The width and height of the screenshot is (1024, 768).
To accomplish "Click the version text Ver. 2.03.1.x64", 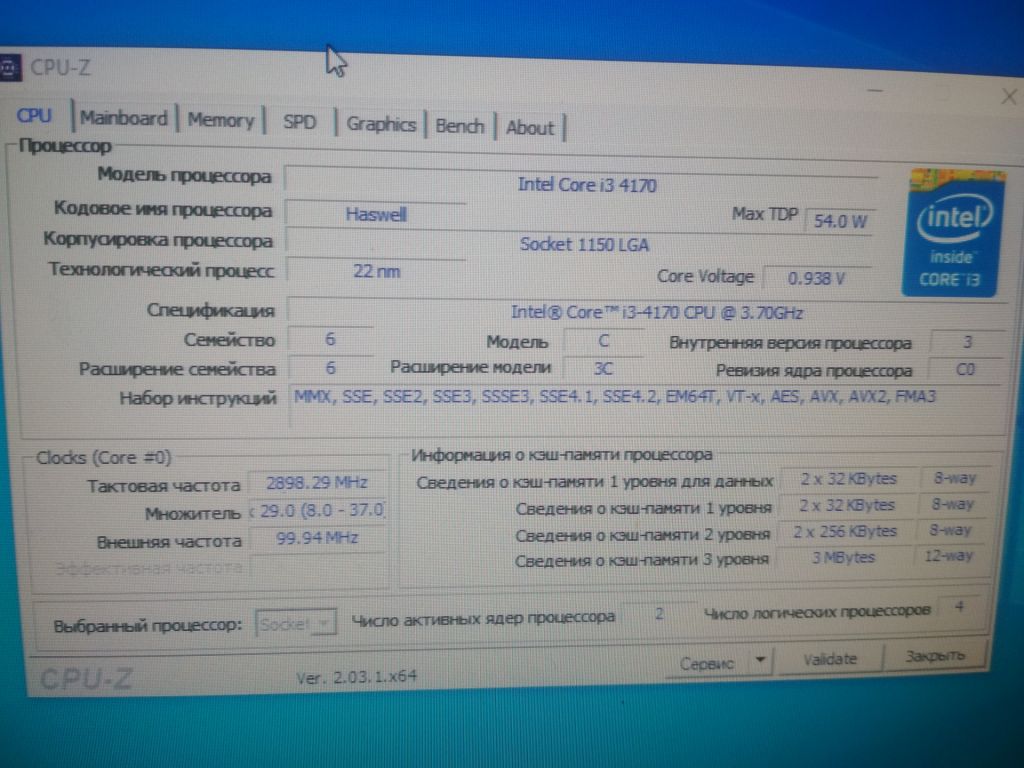I will 357,677.
